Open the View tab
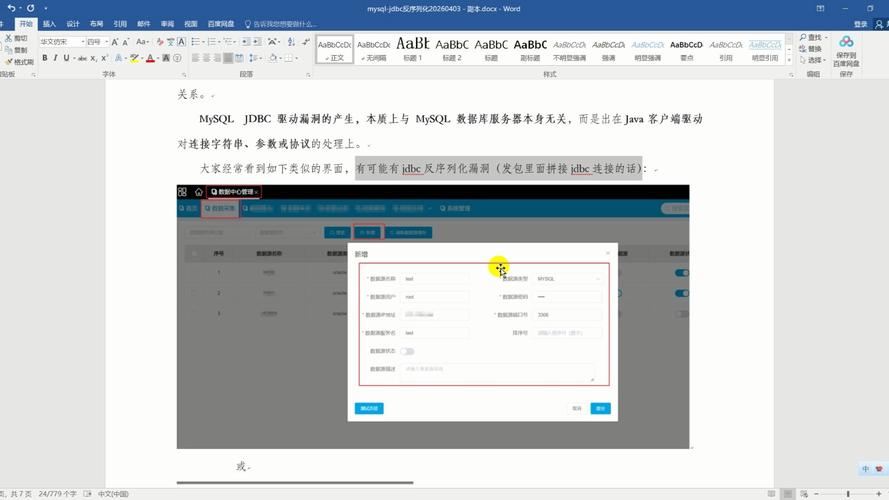This screenshot has width=889, height=500. (x=190, y=24)
